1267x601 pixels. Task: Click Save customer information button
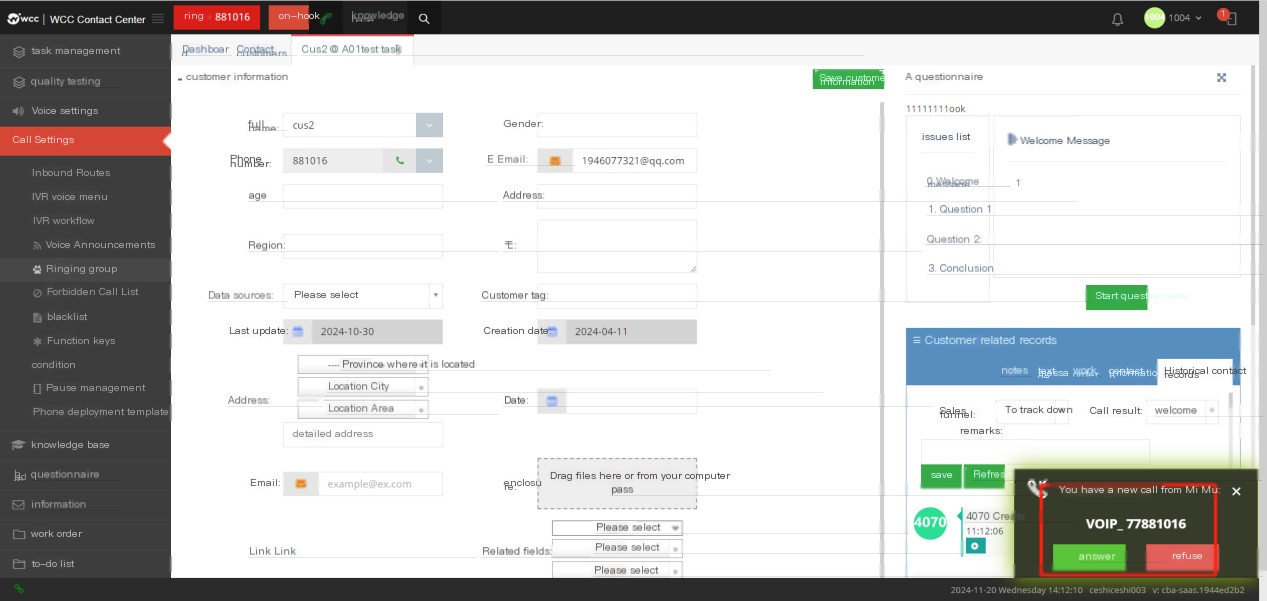[848, 79]
